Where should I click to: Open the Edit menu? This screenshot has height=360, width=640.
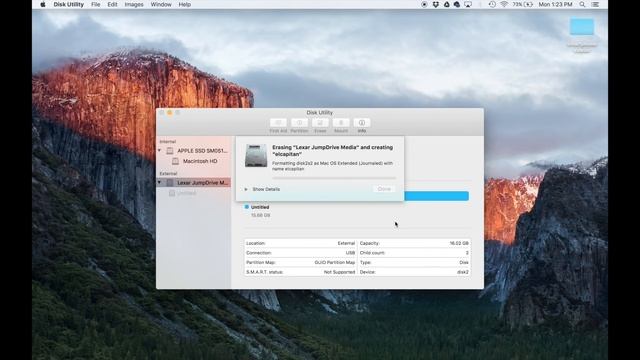[112, 4]
